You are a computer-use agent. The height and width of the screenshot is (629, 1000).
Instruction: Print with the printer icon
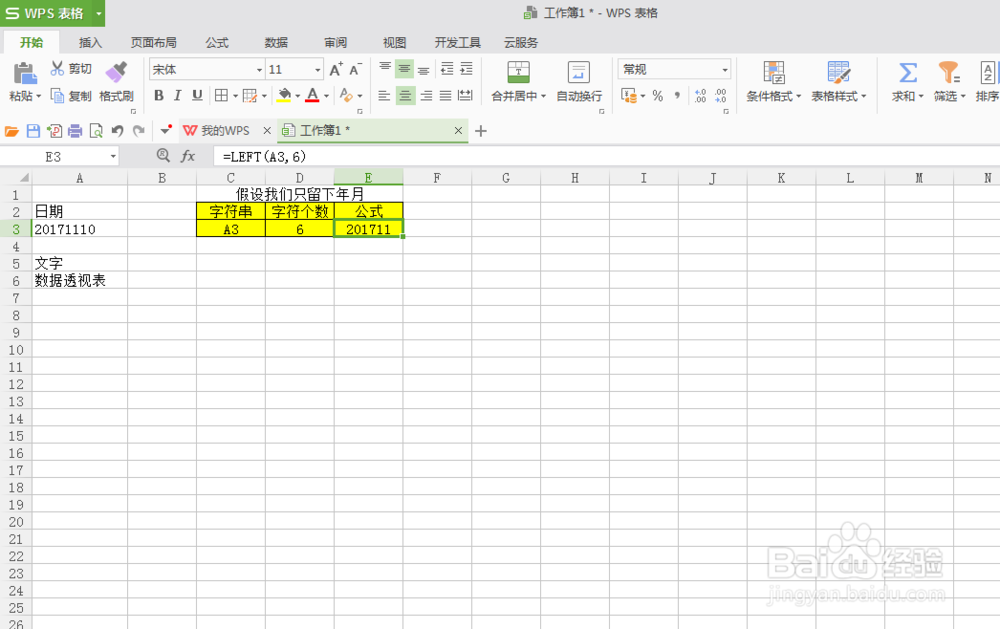[75, 131]
